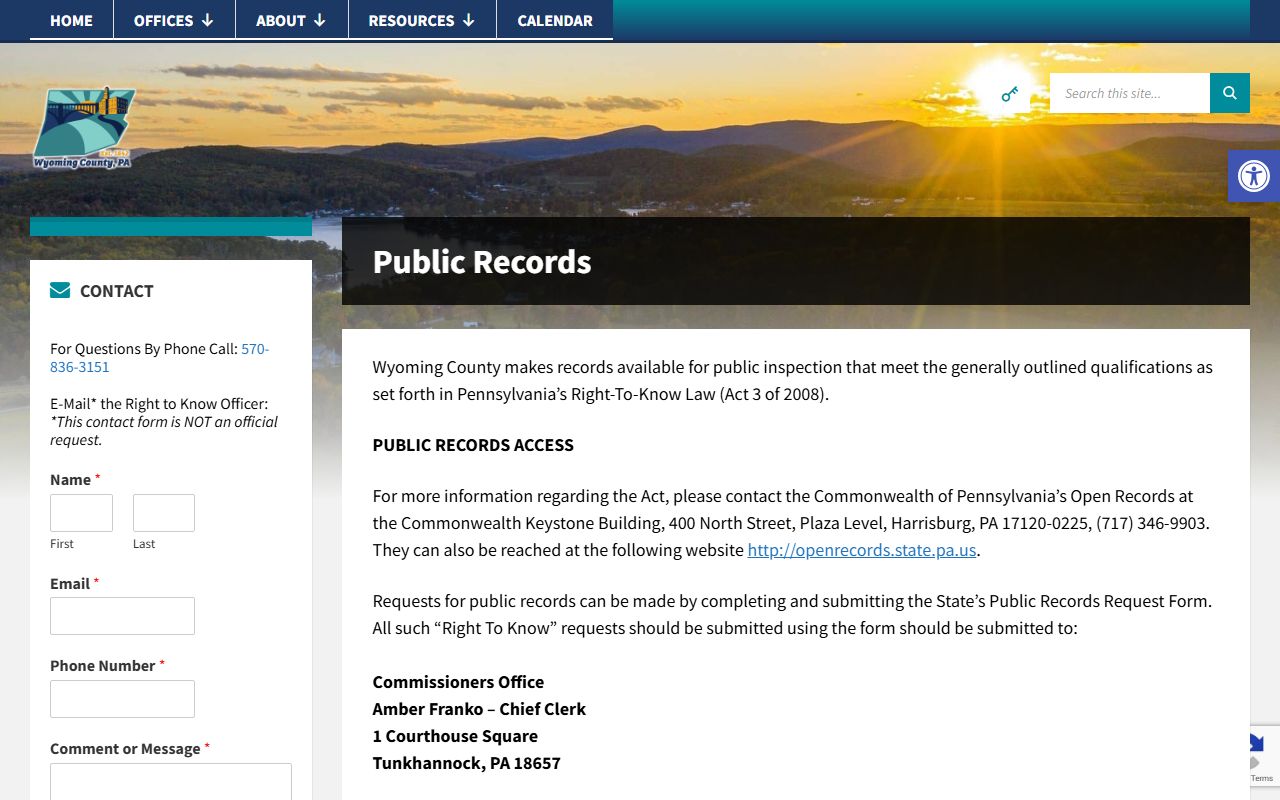Viewport: 1280px width, 800px height.
Task: Expand the Offices dropdown menu
Action: coord(174,20)
